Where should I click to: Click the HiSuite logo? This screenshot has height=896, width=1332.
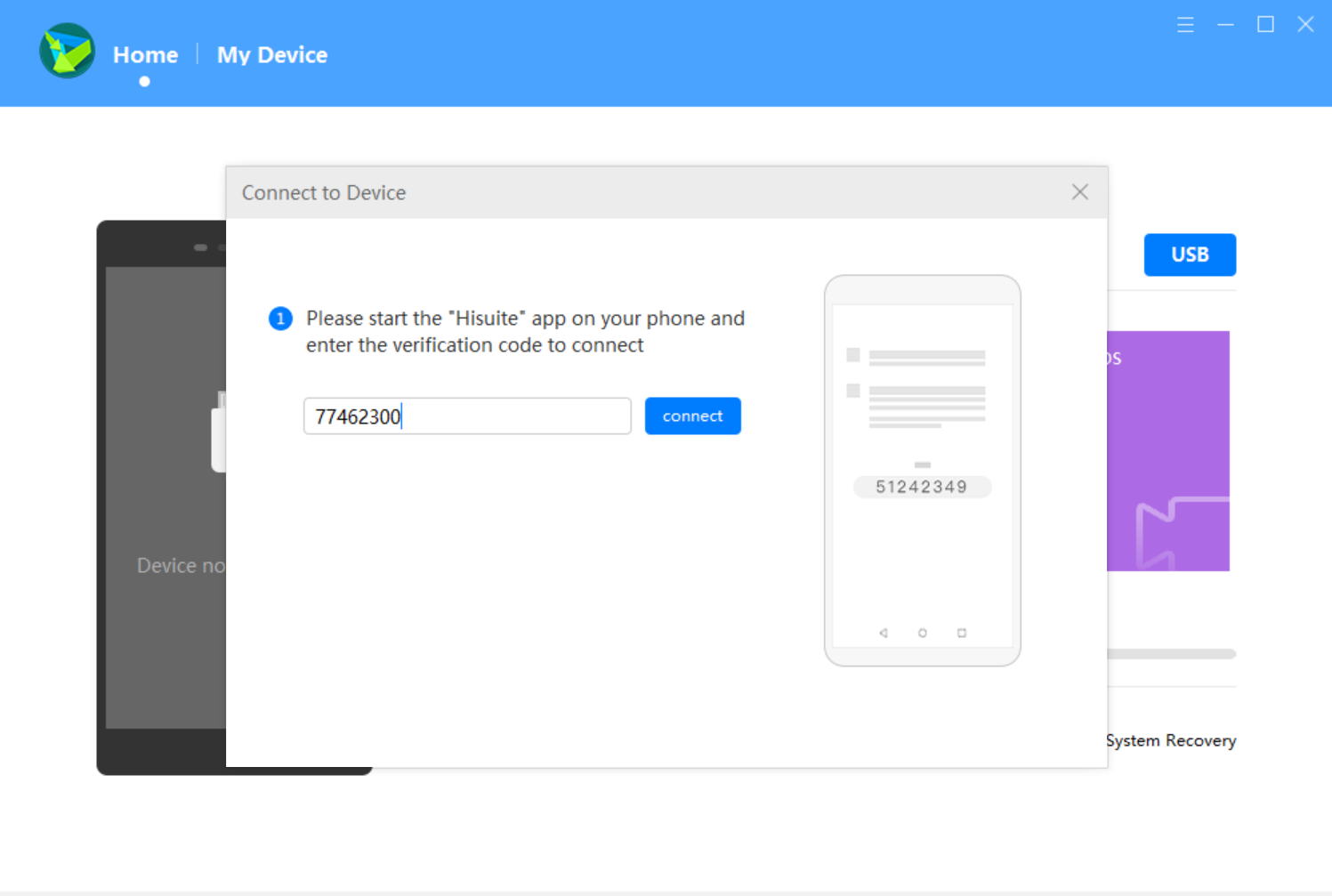(x=67, y=51)
